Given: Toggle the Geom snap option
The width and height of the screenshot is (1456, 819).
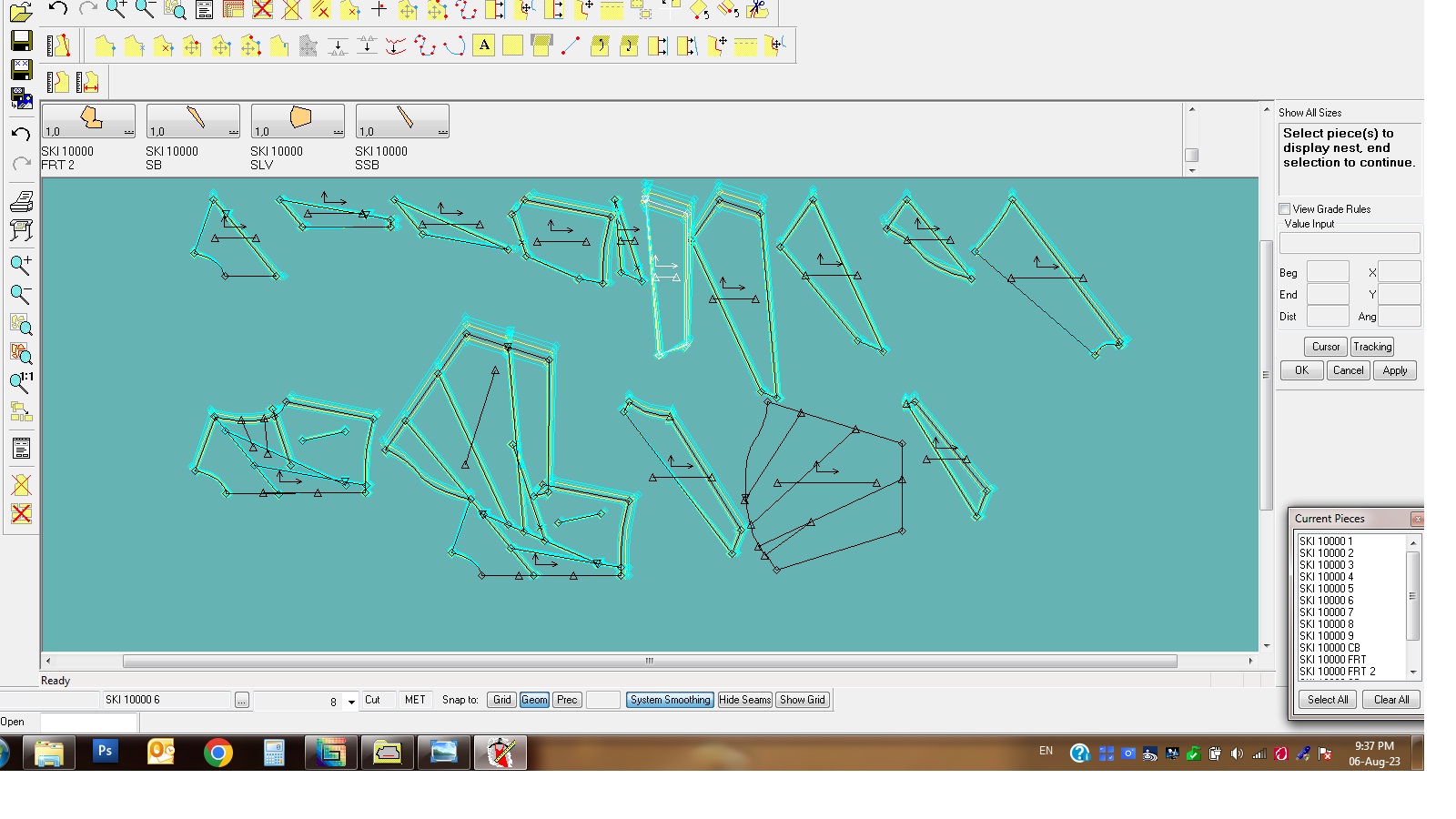Looking at the screenshot, I should (534, 700).
